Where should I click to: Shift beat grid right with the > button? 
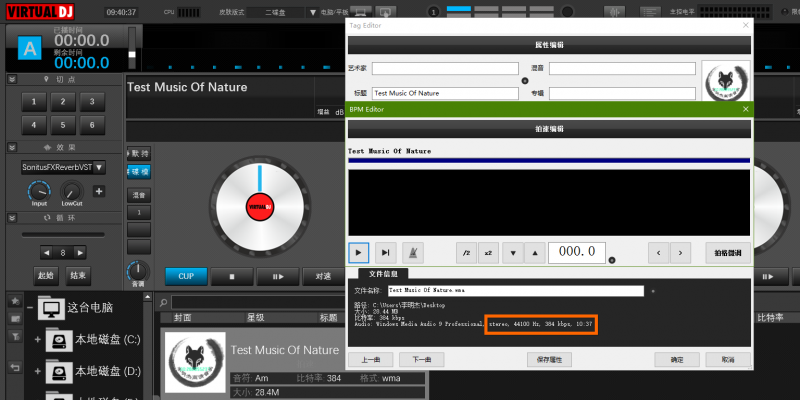click(x=679, y=252)
